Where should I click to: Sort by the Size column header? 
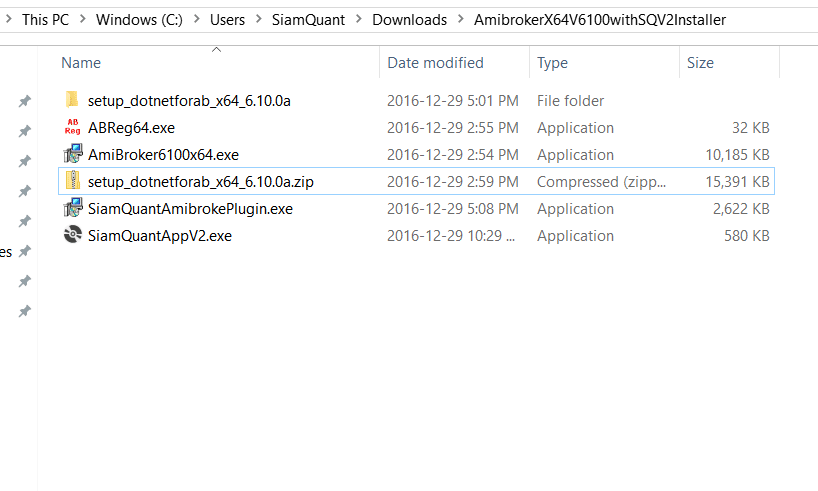tap(700, 63)
